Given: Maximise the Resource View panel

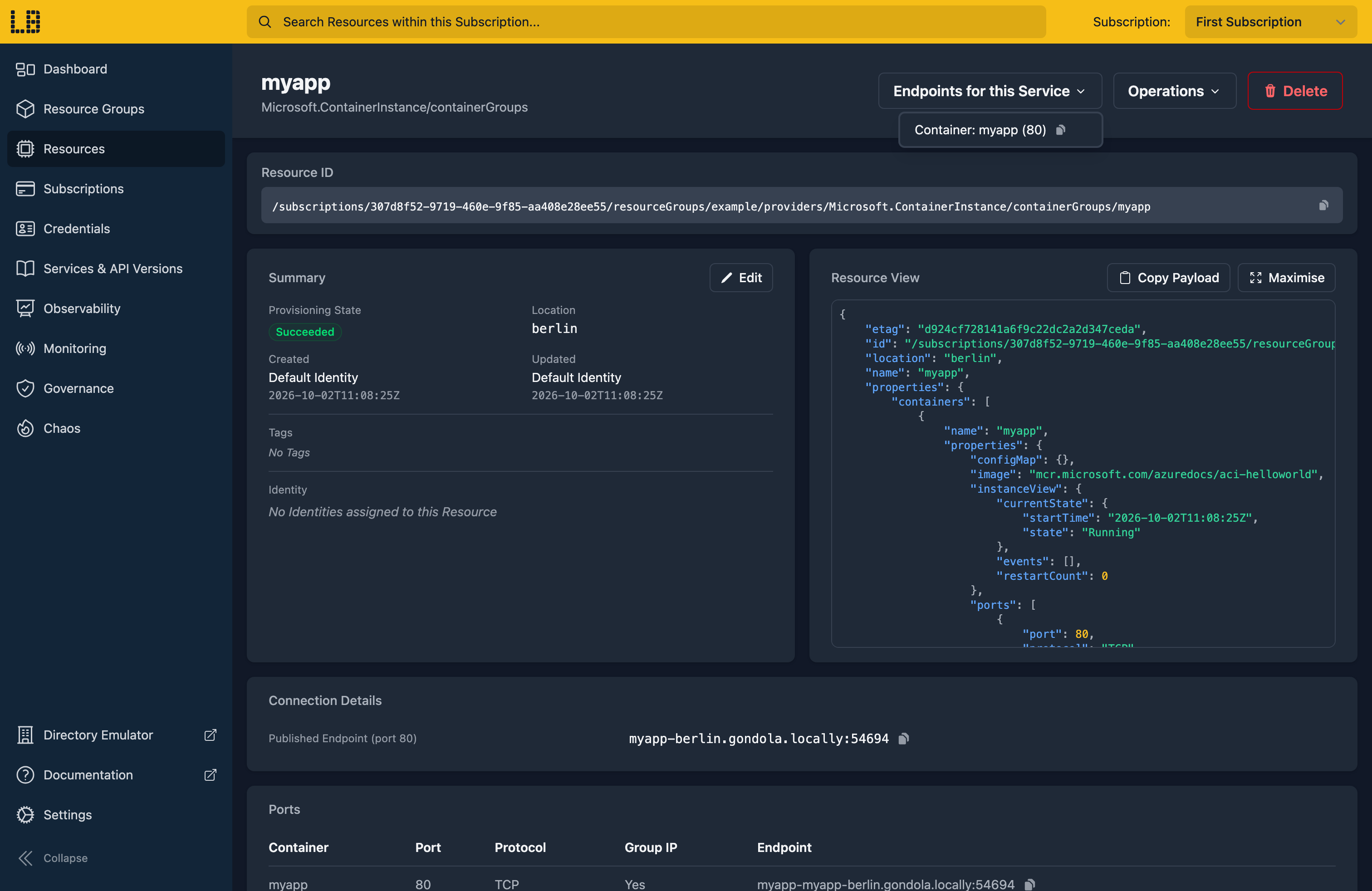Looking at the screenshot, I should (1286, 278).
